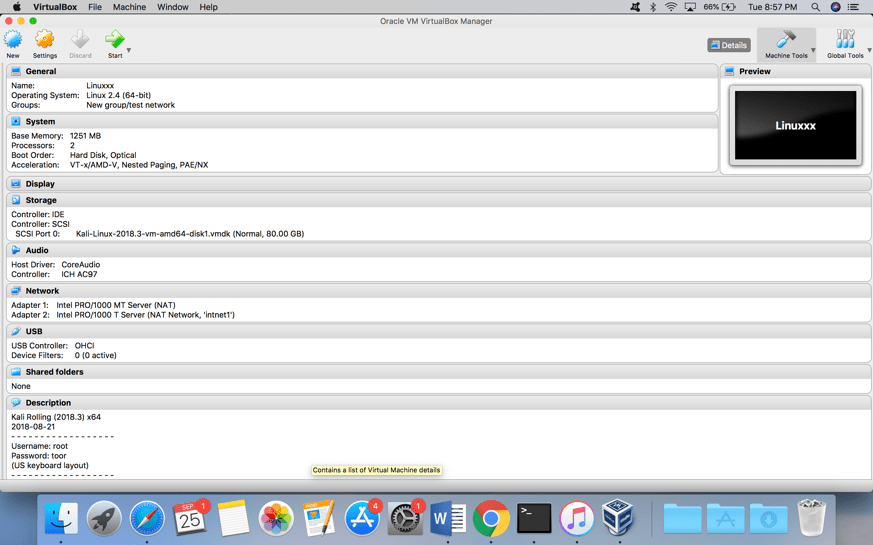
Task: Expand the Start button dropdown arrow
Action: click(129, 50)
